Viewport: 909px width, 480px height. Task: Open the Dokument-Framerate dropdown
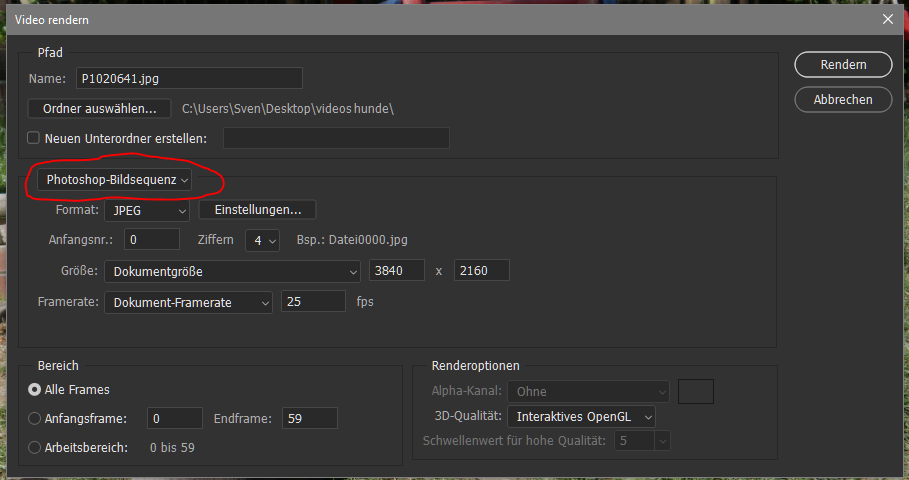click(188, 302)
